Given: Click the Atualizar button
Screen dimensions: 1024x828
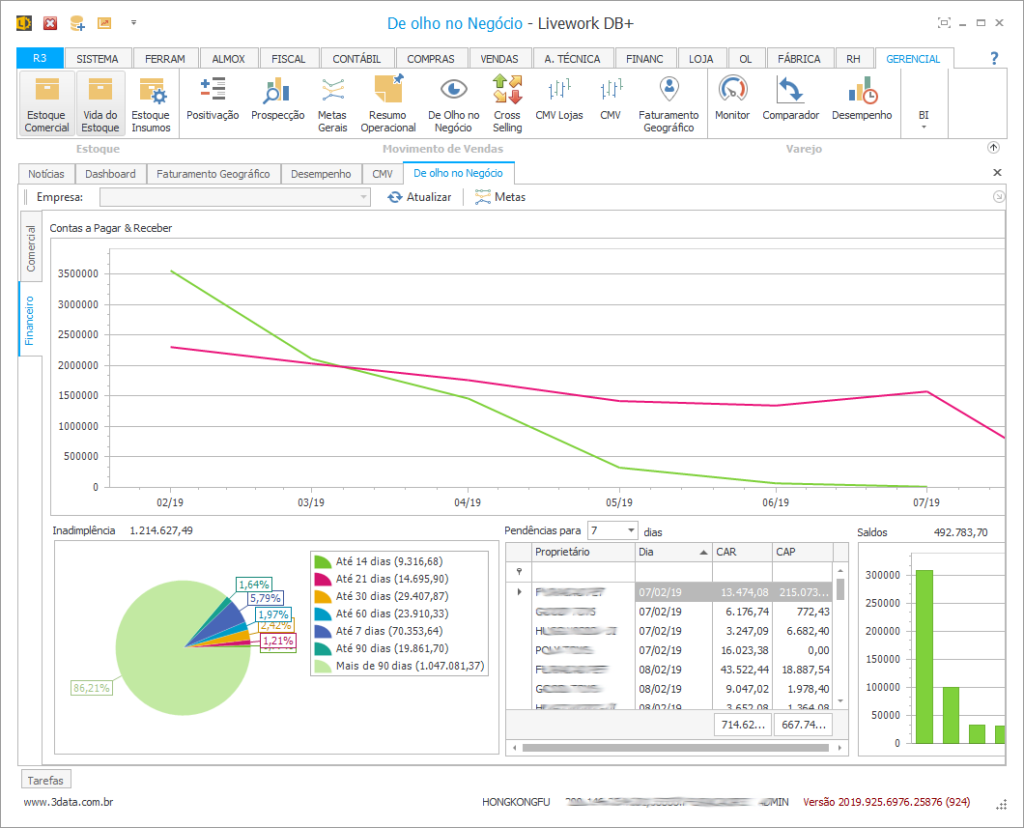Looking at the screenshot, I should pyautogui.click(x=420, y=197).
